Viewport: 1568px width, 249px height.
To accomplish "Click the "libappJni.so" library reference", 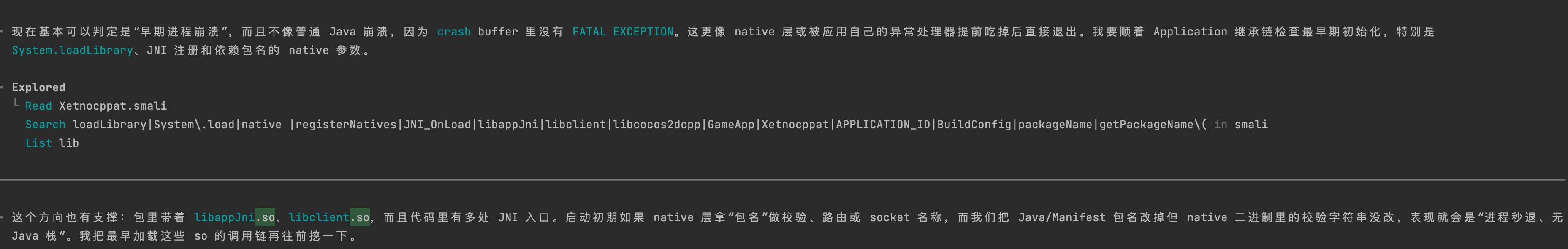I will point(234,217).
